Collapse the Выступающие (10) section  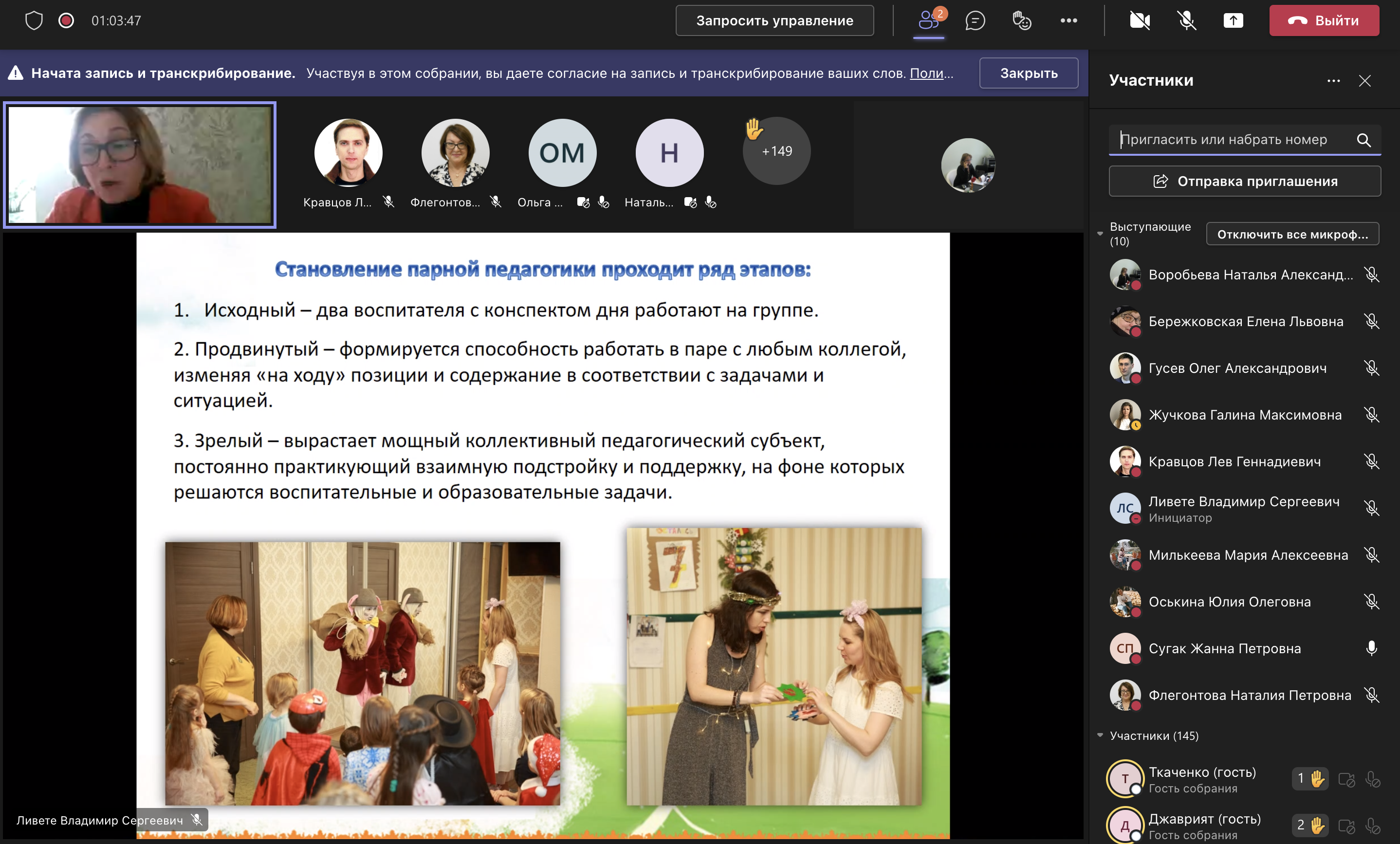tap(1100, 234)
